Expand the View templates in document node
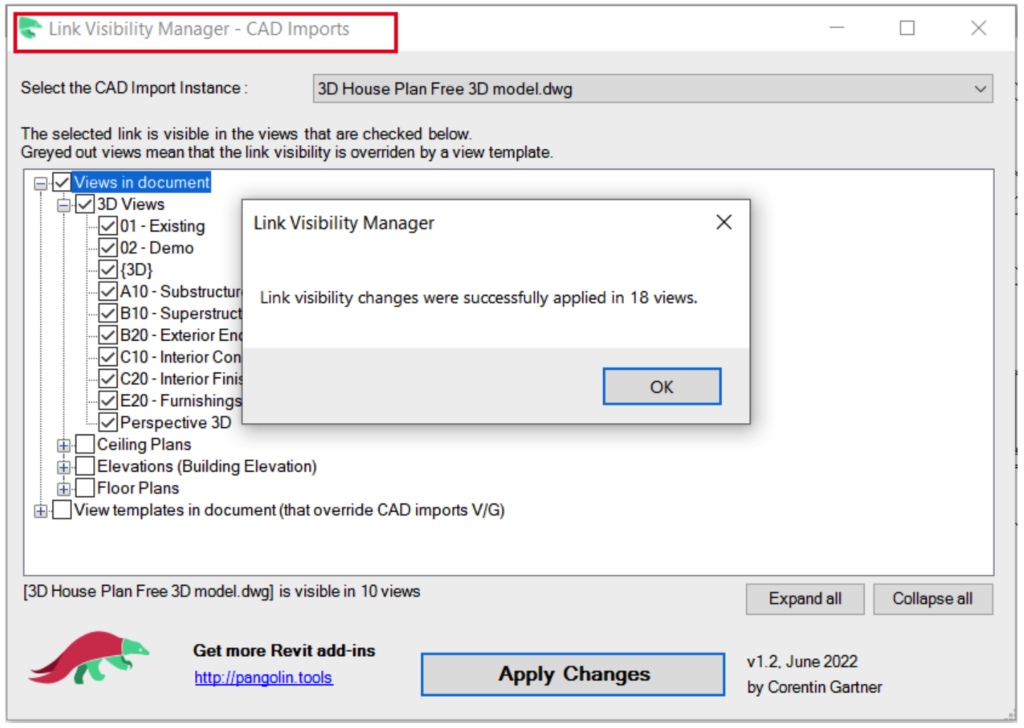 click(x=41, y=511)
